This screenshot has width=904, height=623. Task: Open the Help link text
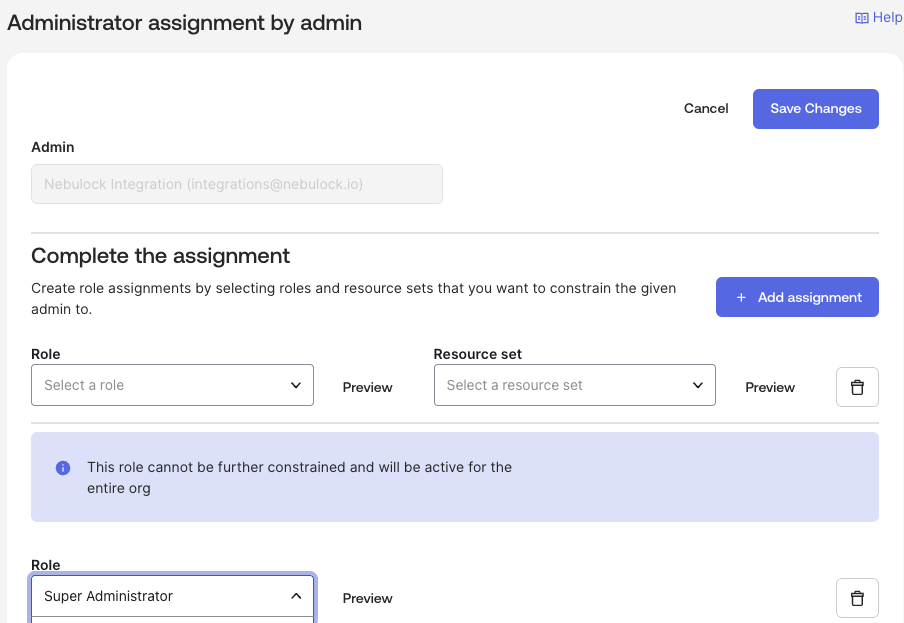click(x=887, y=18)
